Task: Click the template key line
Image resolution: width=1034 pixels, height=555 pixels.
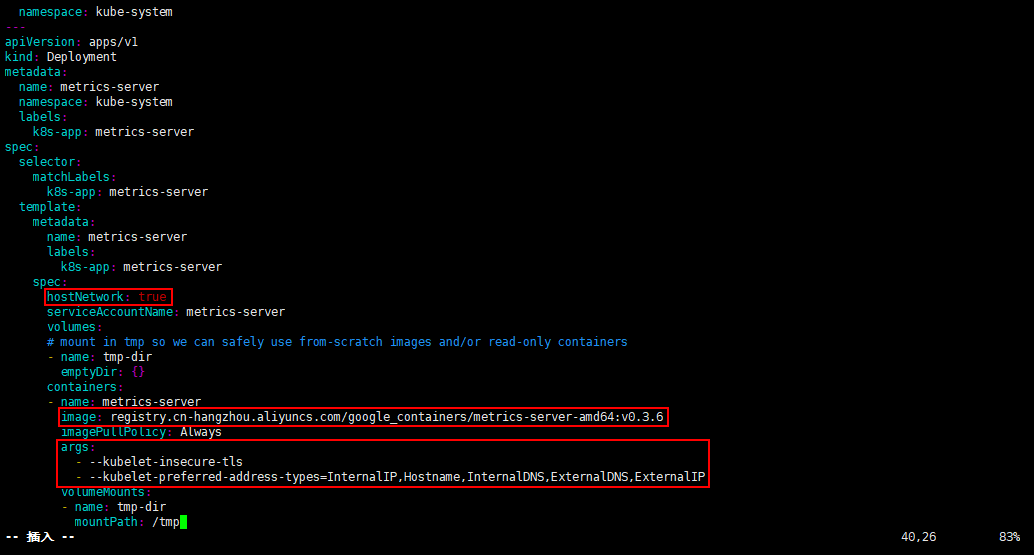Action: coord(50,207)
